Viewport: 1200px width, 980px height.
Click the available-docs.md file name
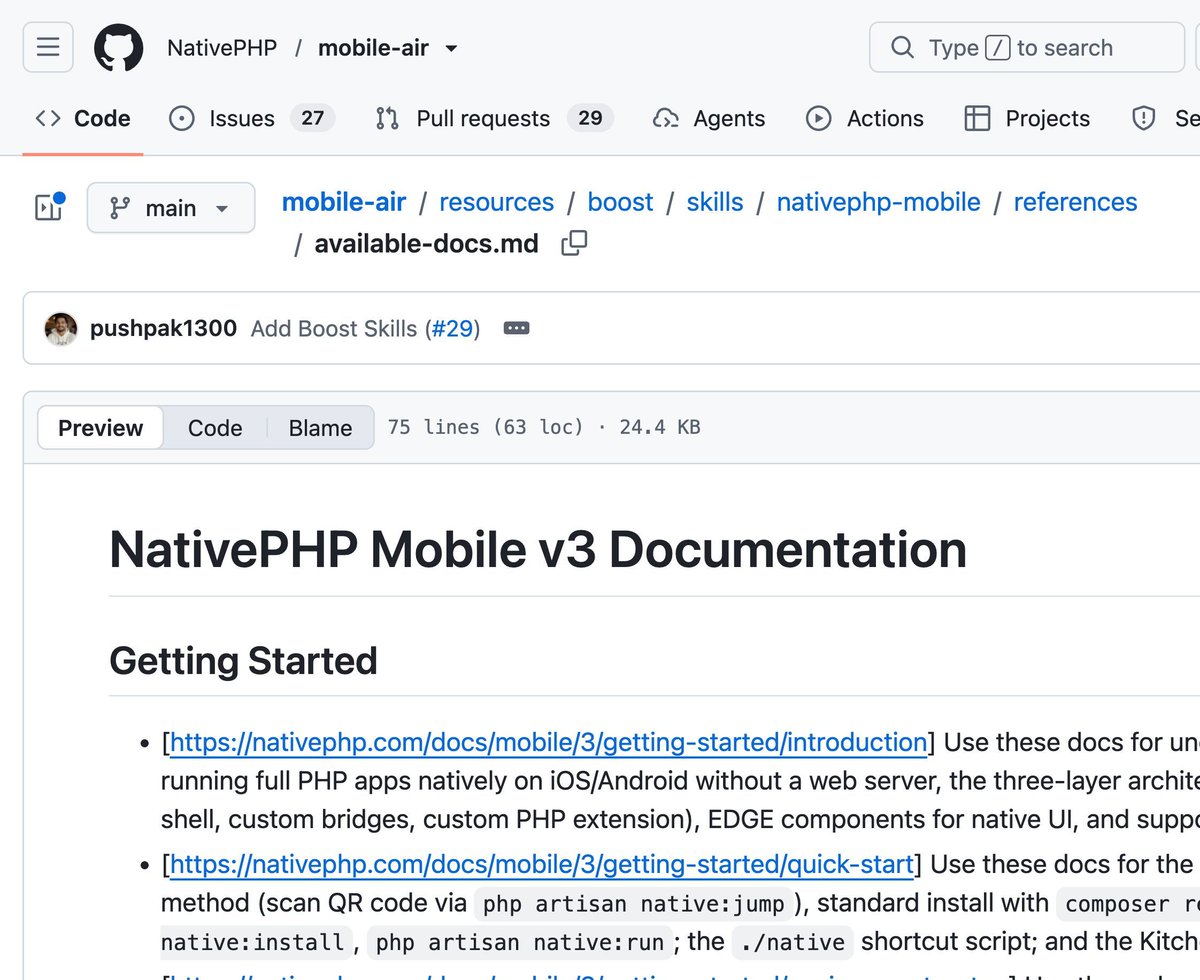[426, 243]
